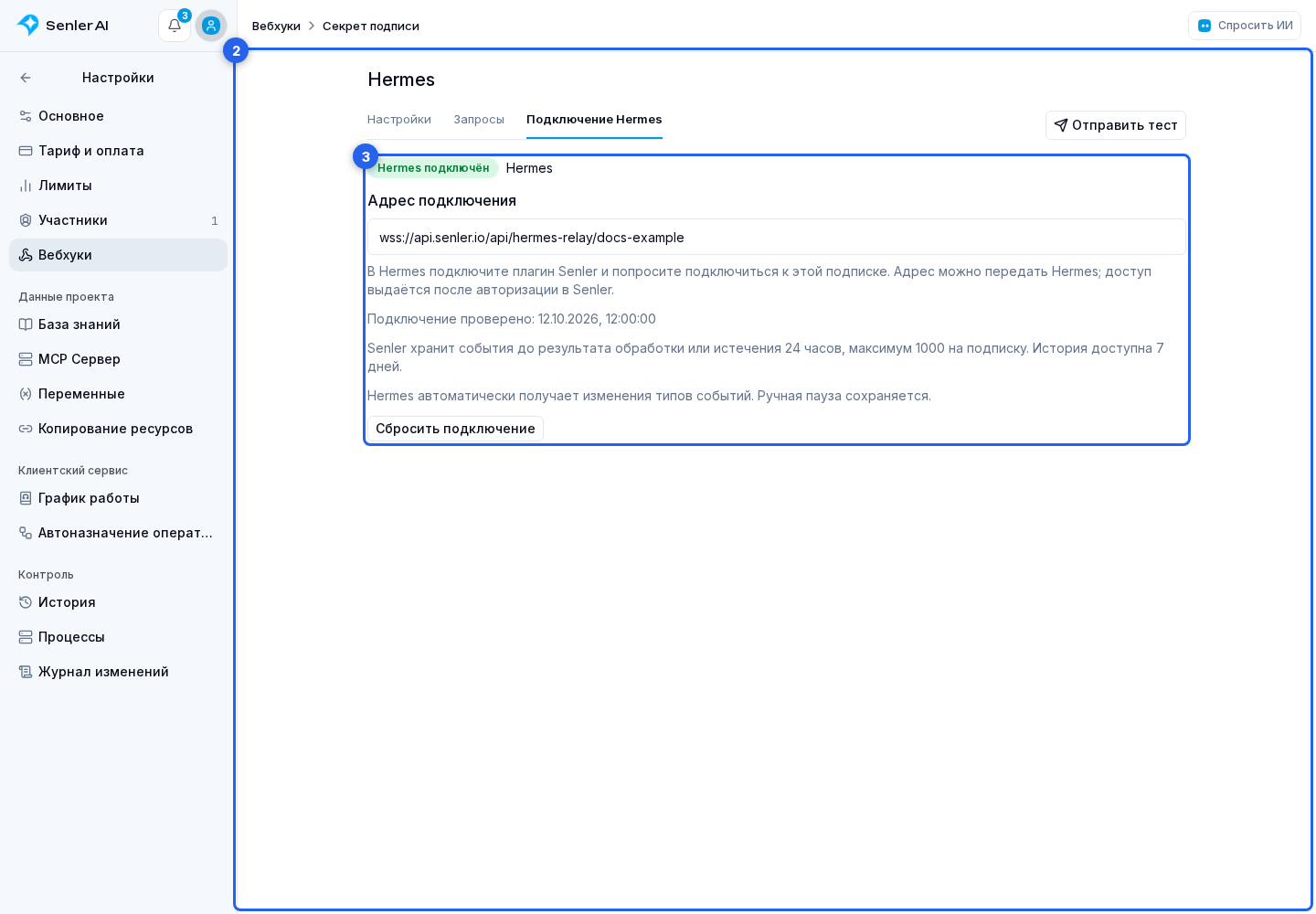1316x914 pixels.
Task: Click the Подключение проверено timestamp text
Action: [512, 319]
